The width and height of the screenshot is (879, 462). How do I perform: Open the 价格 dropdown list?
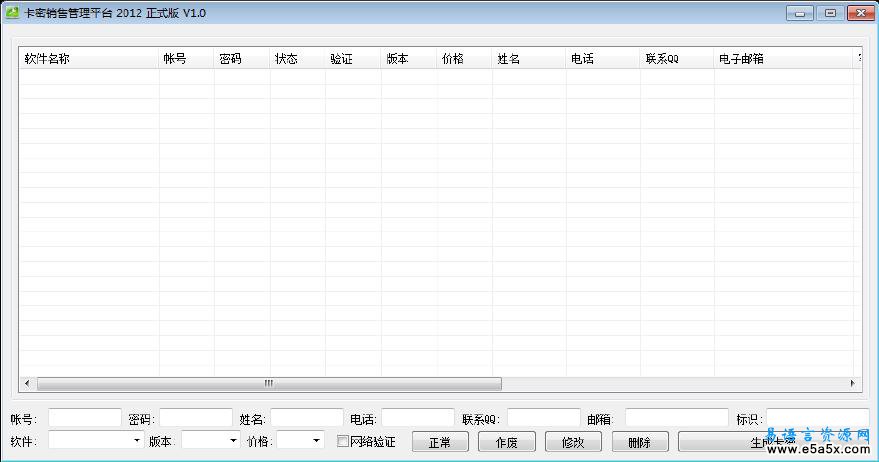click(x=316, y=441)
